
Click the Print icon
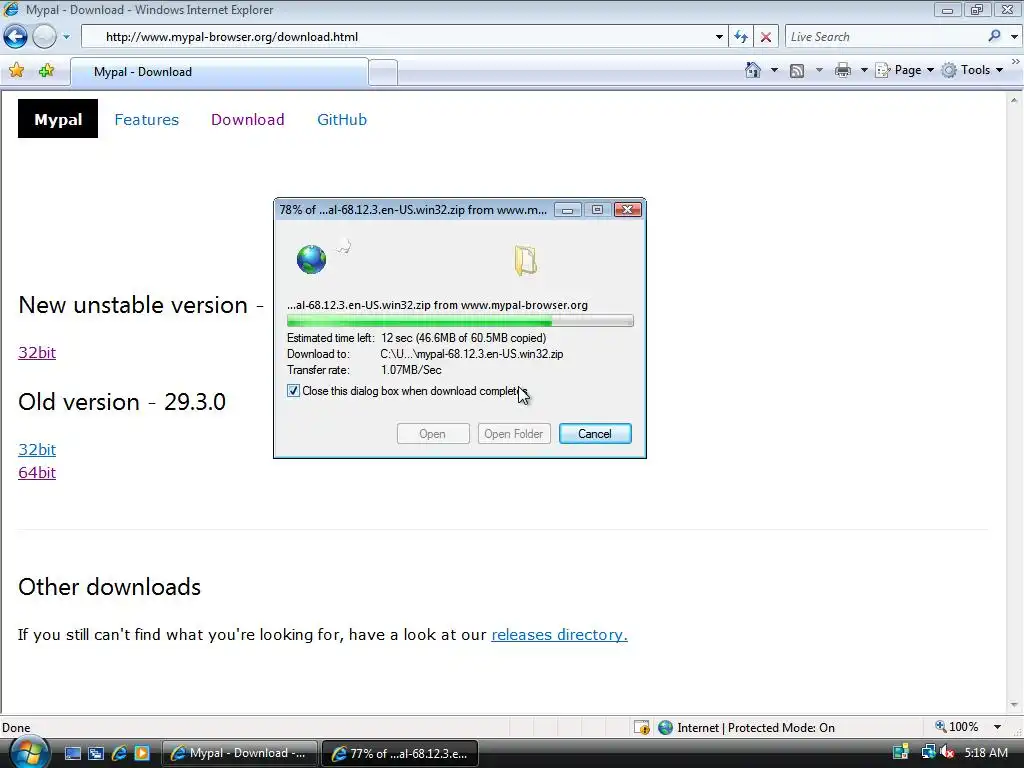click(842, 70)
